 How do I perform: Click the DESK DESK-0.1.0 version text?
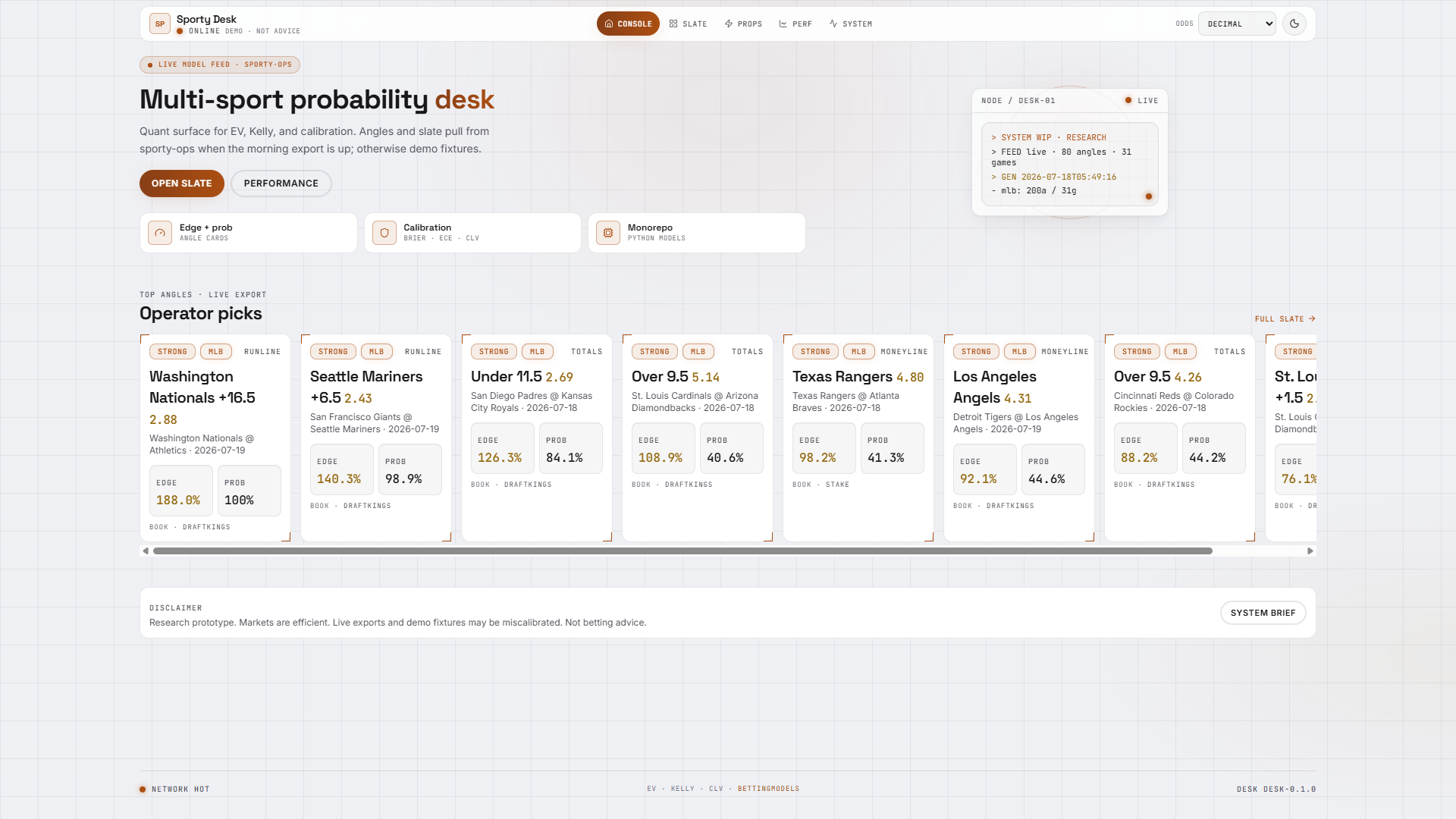point(1276,789)
